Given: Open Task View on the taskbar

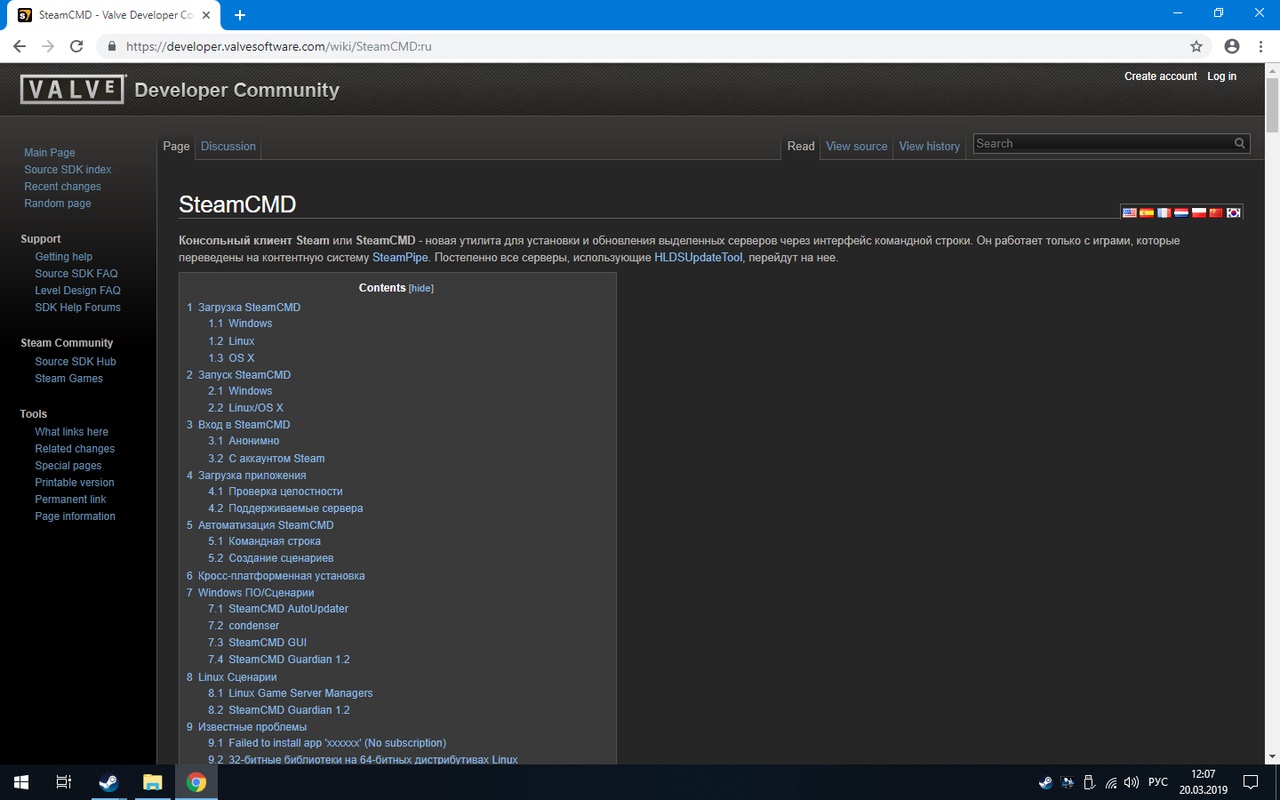Looking at the screenshot, I should 63,782.
